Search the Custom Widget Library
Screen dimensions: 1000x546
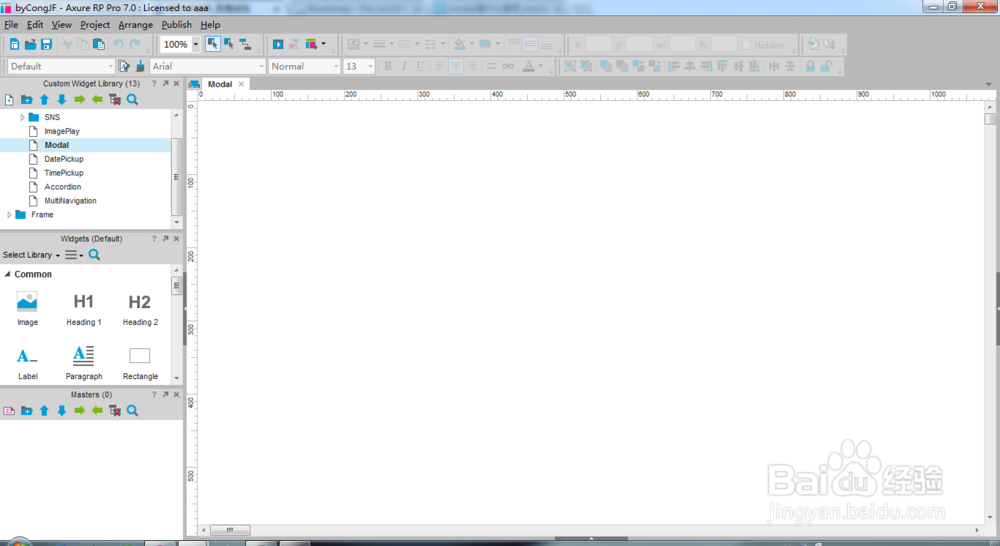pos(133,100)
